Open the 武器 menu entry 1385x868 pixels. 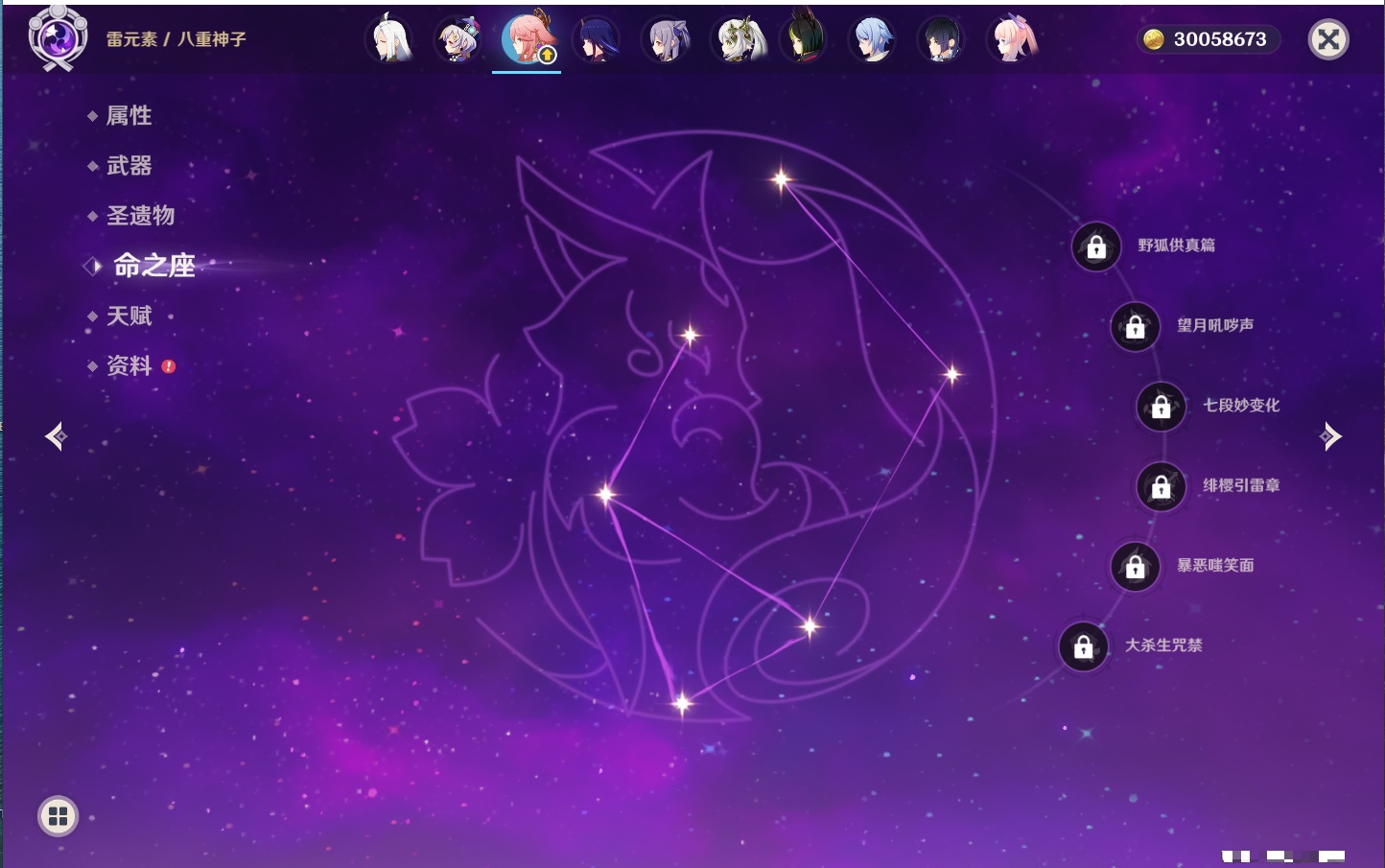[129, 166]
